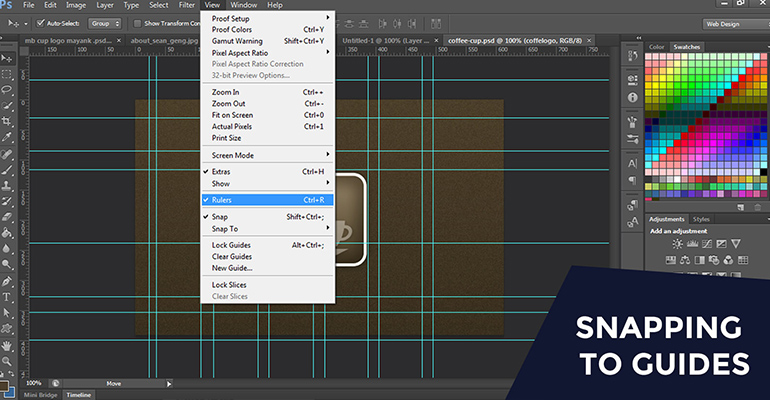Choose Zoom In from View menu
770x400 pixels.
coord(268,92)
